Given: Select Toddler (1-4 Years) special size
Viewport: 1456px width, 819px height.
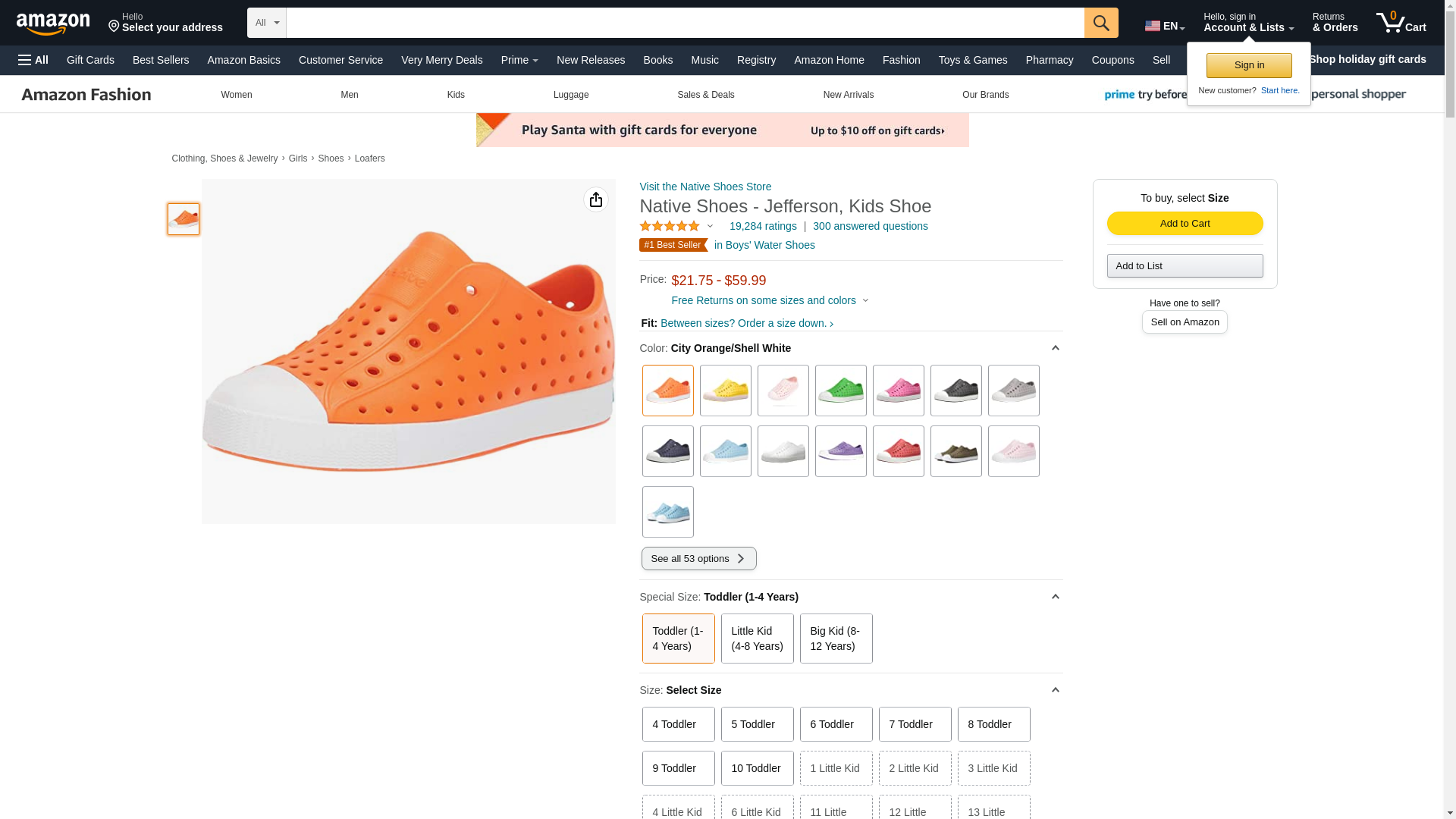Looking at the screenshot, I should pyautogui.click(x=678, y=639).
